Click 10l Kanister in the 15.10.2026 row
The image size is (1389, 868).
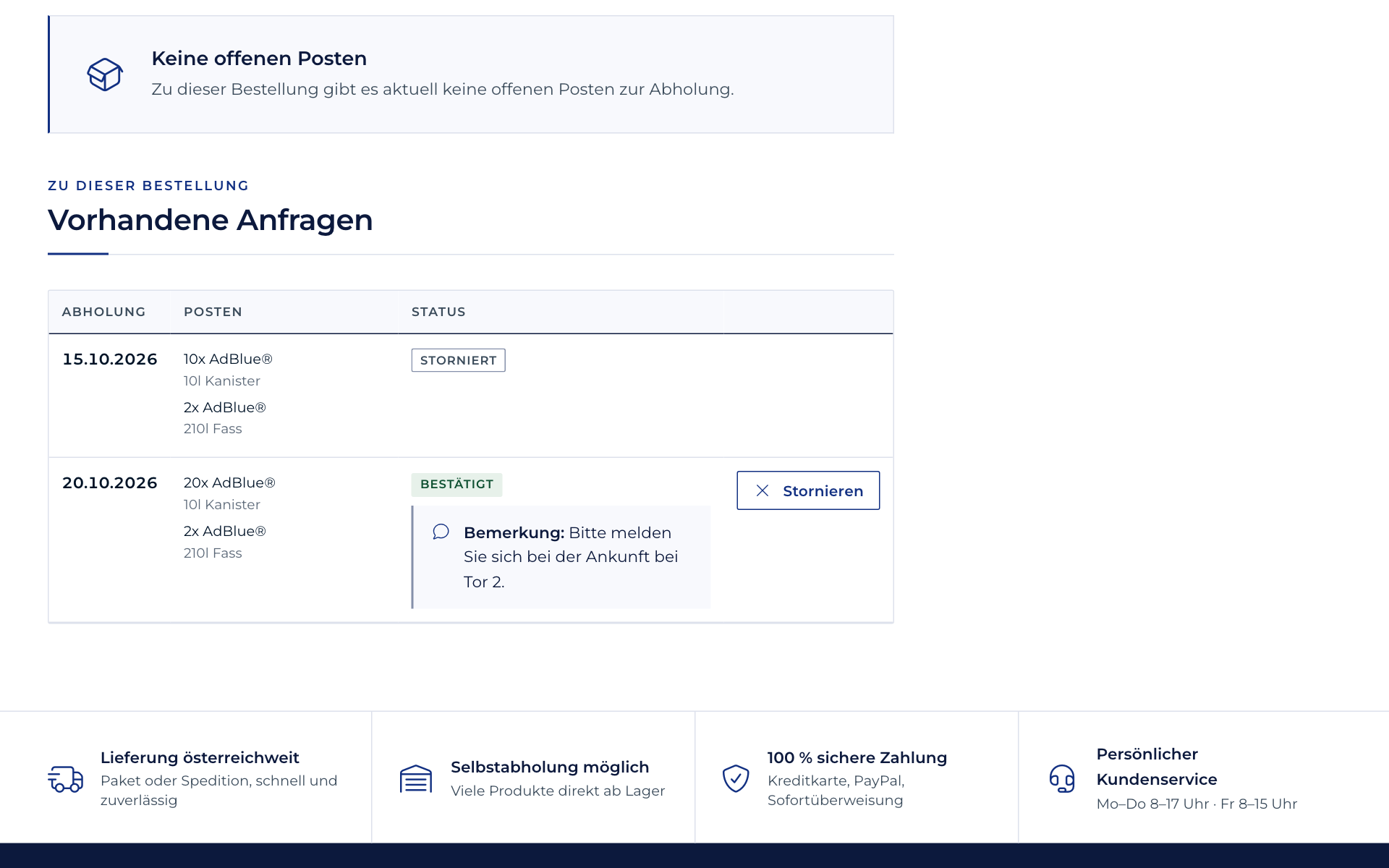222,380
